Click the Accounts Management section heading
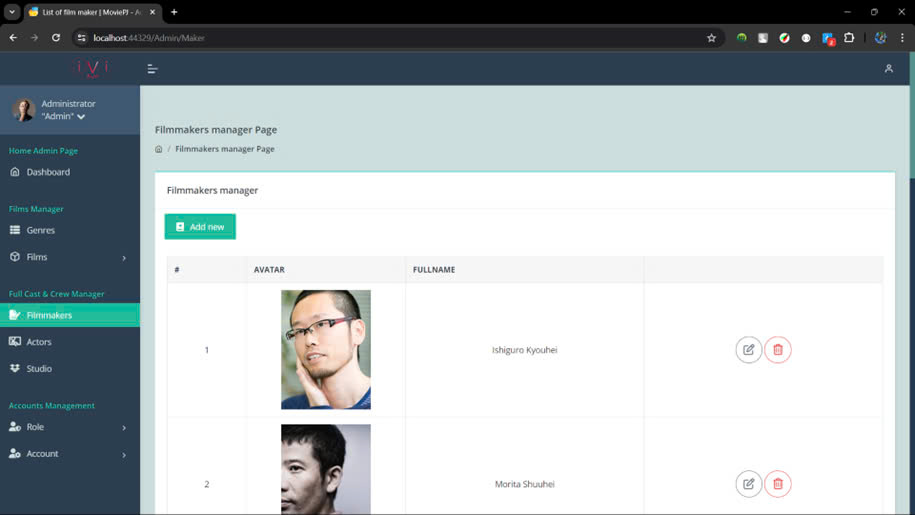Viewport: 915px width, 515px height. [51, 405]
